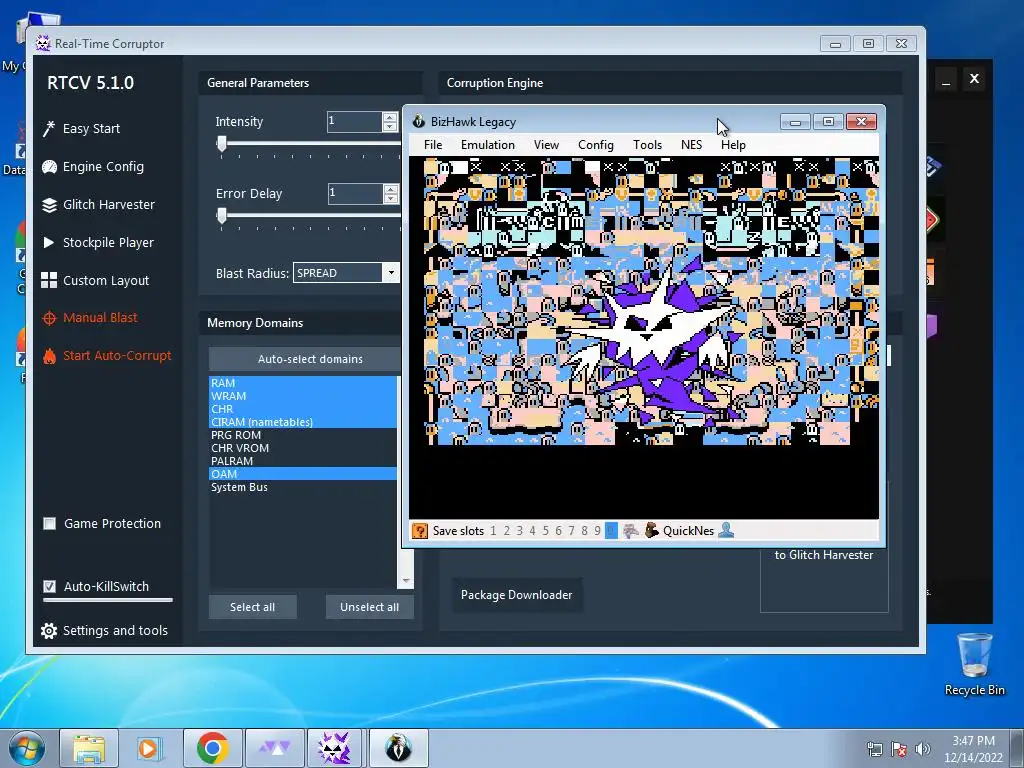
Task: Click inside the Intensity value field
Action: [355, 121]
